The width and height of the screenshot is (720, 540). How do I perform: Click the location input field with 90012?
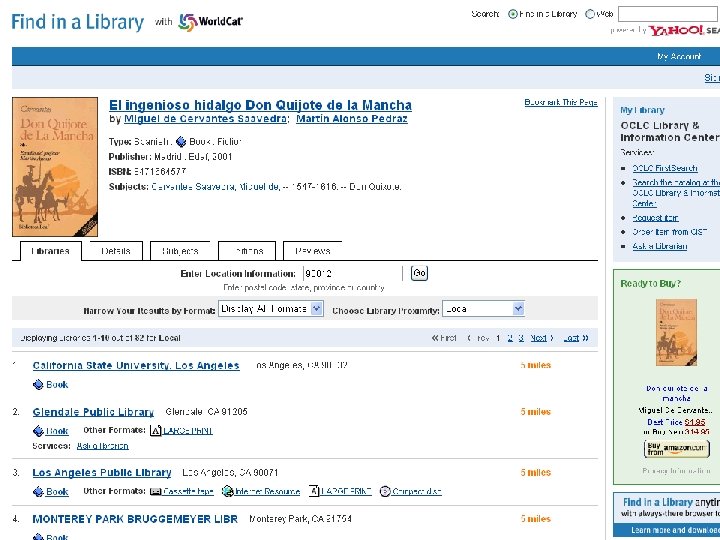(x=352, y=273)
